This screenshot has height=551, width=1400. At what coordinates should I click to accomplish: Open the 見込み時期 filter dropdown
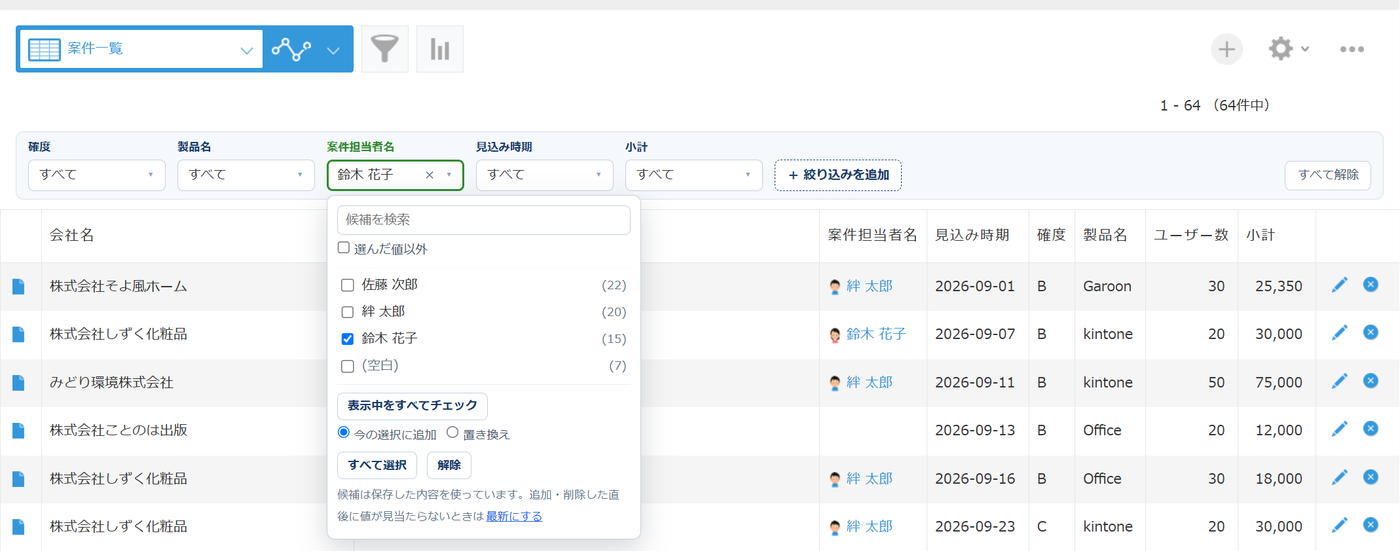(544, 175)
